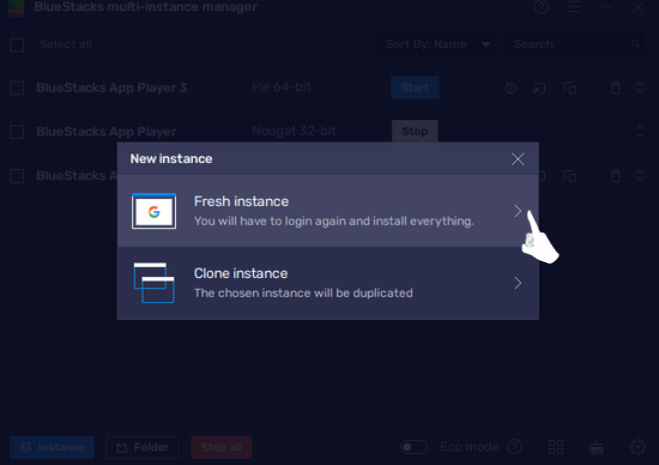
Task: Create desktop shortcut for App Player 3
Action: [539, 88]
